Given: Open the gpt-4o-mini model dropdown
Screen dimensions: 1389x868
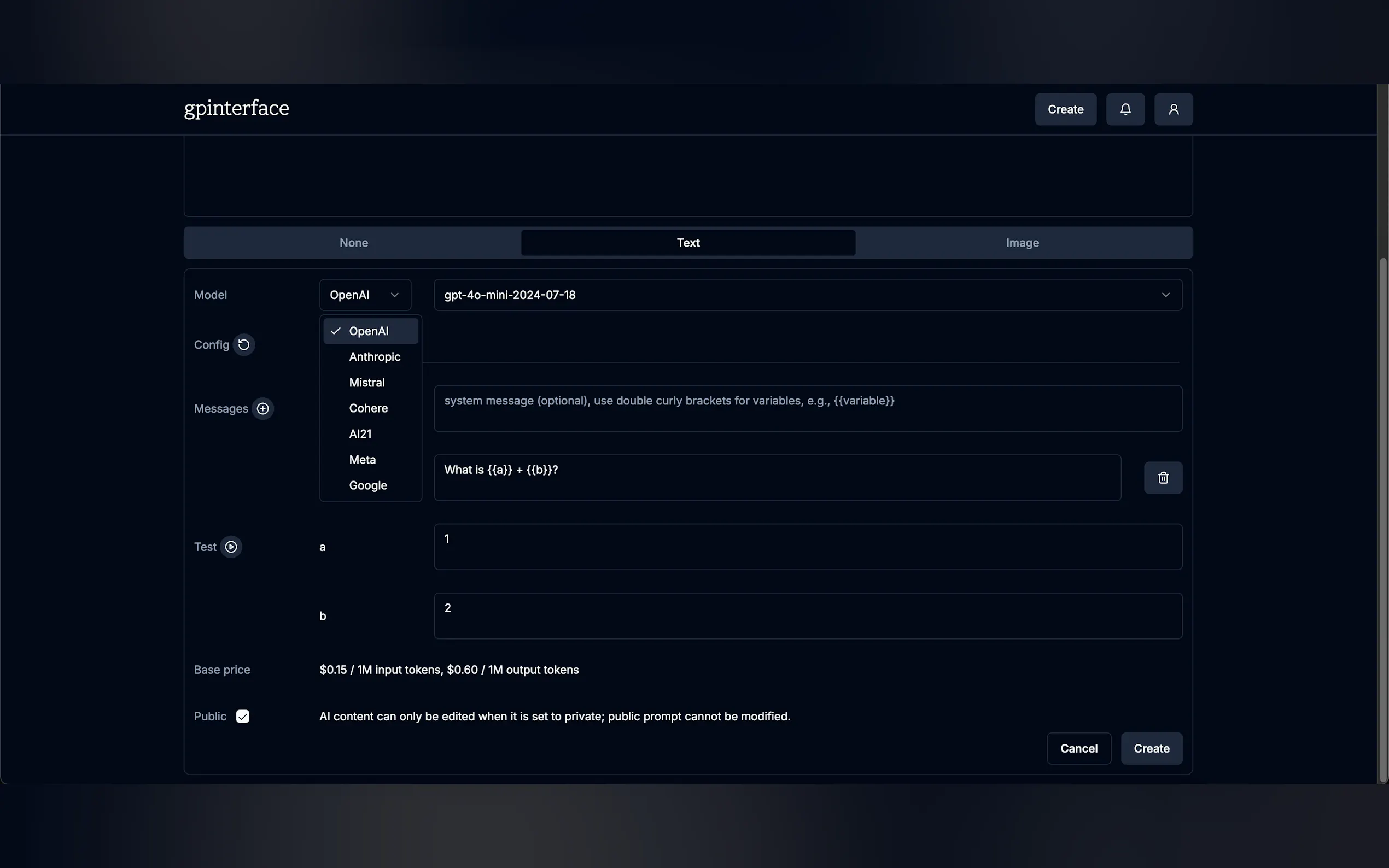Looking at the screenshot, I should [x=807, y=295].
